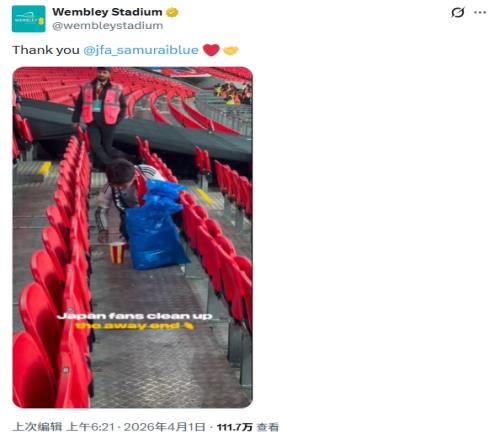
Task: Click the 2026年4月1日 date
Action: click(164, 427)
